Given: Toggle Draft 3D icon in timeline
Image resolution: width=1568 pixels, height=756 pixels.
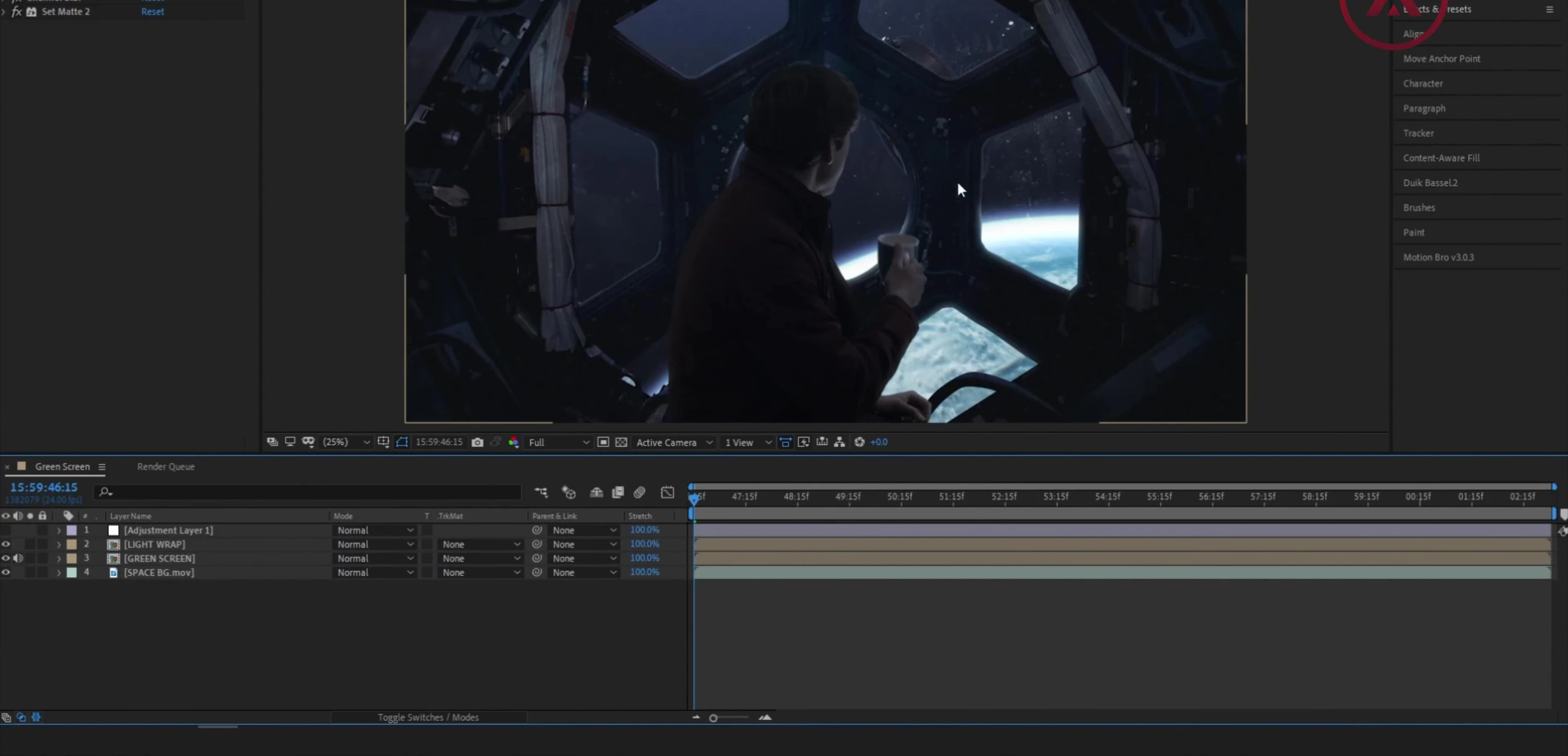Looking at the screenshot, I should [x=568, y=492].
